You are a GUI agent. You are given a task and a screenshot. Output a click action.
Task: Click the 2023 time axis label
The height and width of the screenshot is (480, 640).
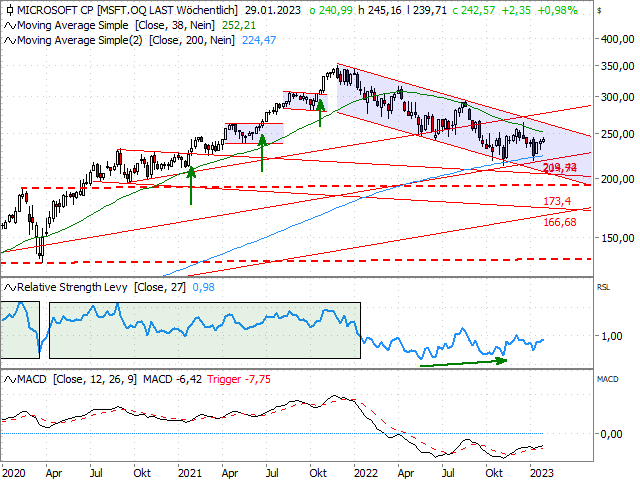coord(542,473)
